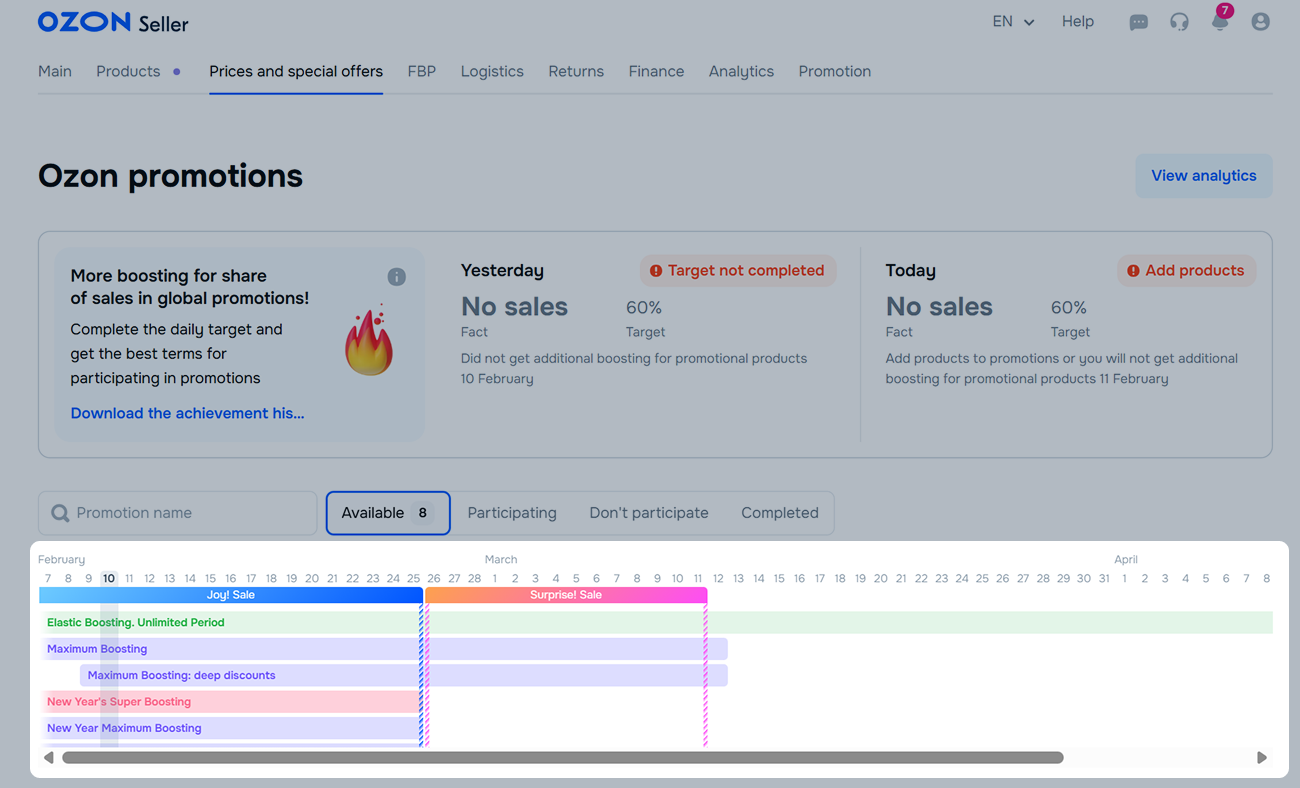
Task: Open the Analytics menu item
Action: [741, 72]
